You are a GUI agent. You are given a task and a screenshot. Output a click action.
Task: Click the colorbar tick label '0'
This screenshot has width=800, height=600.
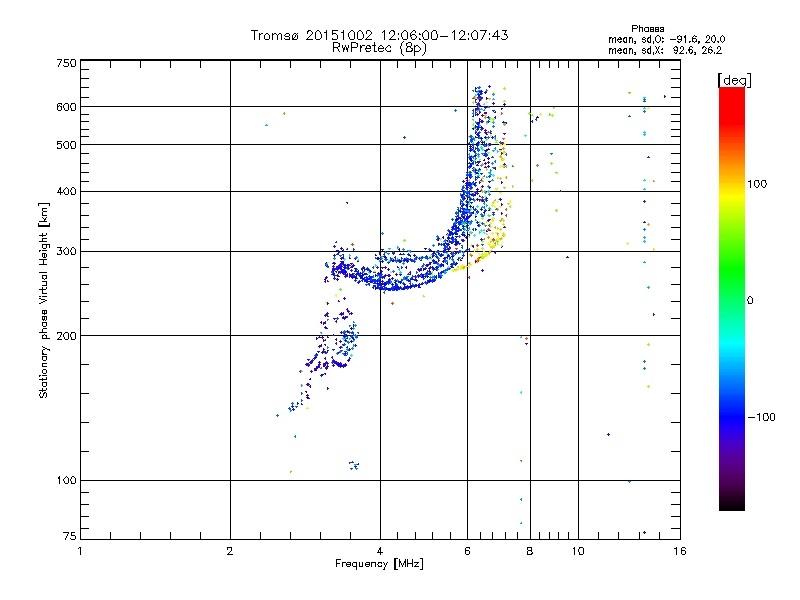750,301
